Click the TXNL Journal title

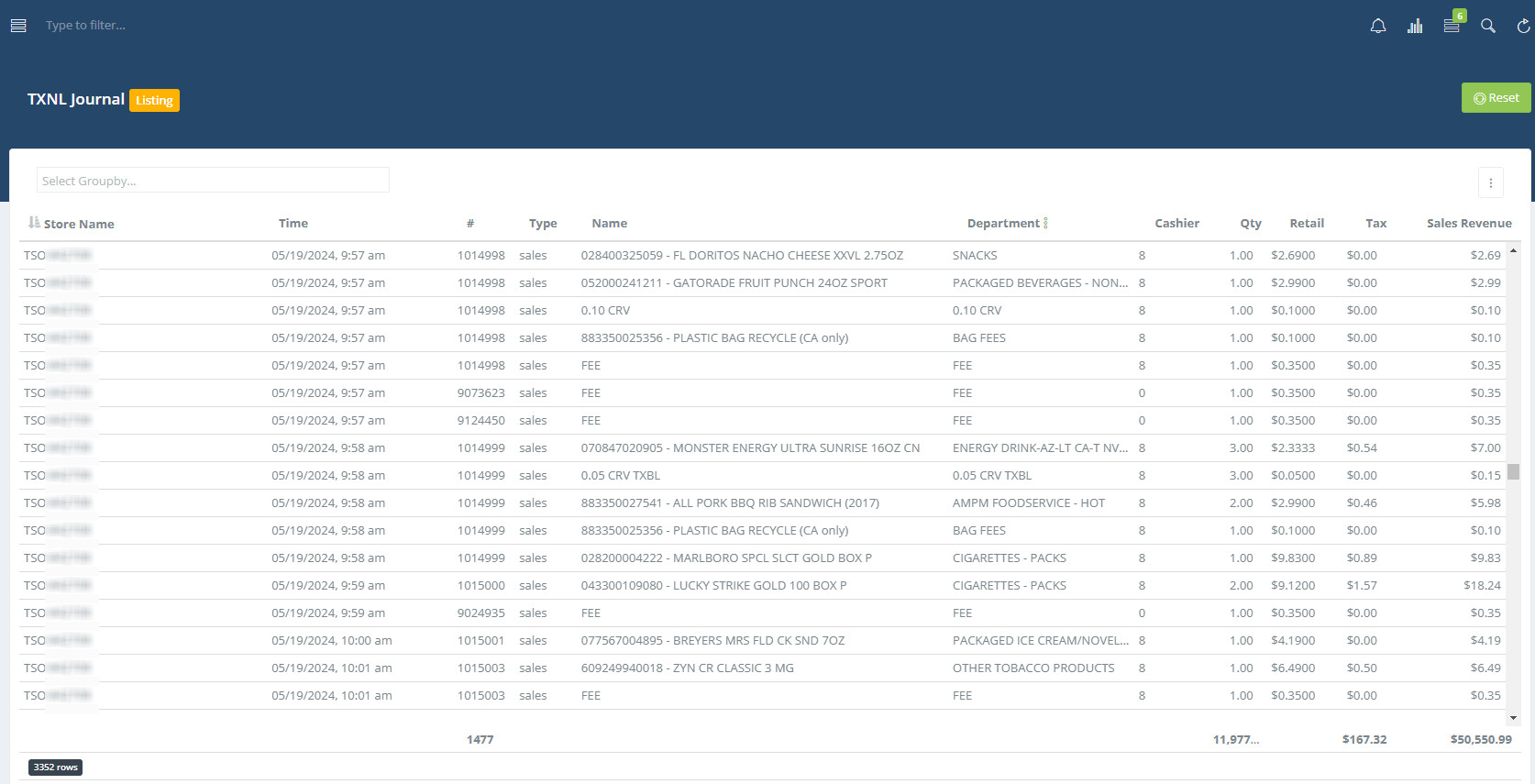(x=76, y=99)
